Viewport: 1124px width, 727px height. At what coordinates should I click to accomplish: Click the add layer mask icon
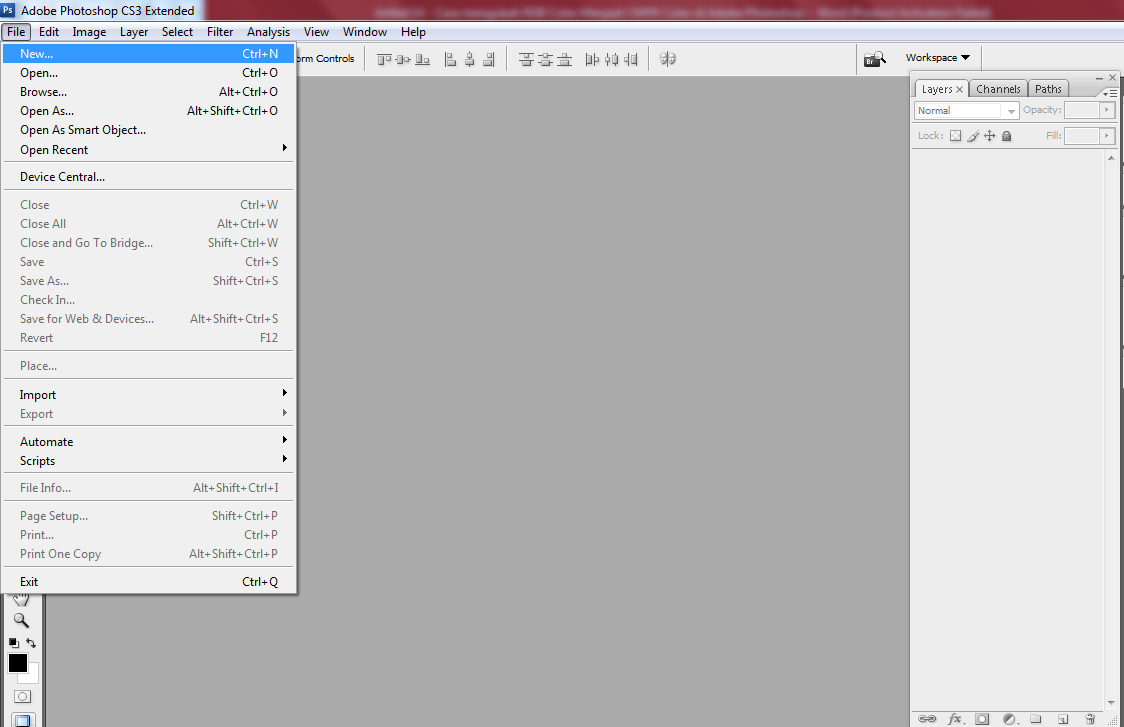tap(982, 718)
